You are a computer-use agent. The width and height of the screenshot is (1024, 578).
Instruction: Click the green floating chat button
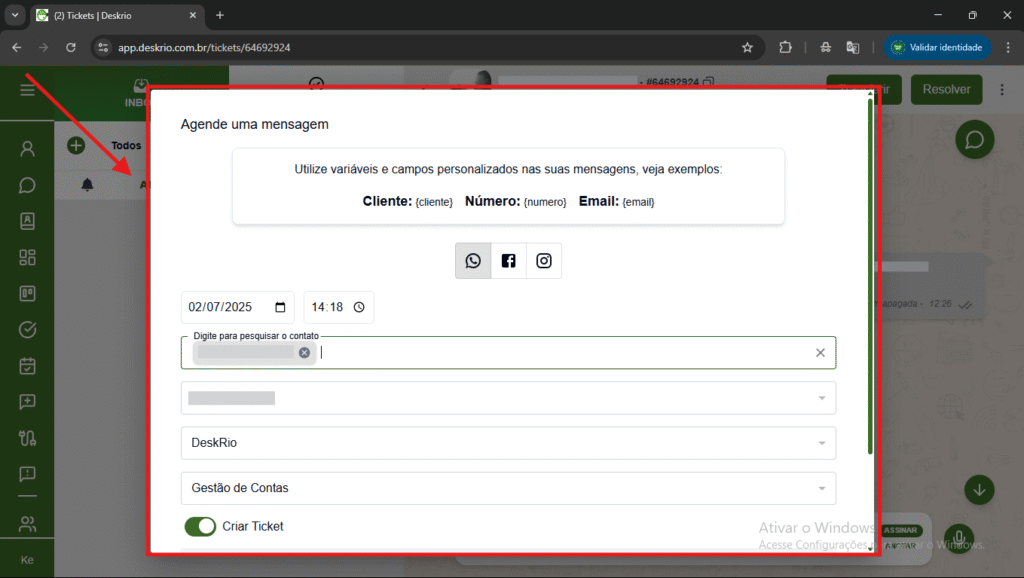pos(974,140)
